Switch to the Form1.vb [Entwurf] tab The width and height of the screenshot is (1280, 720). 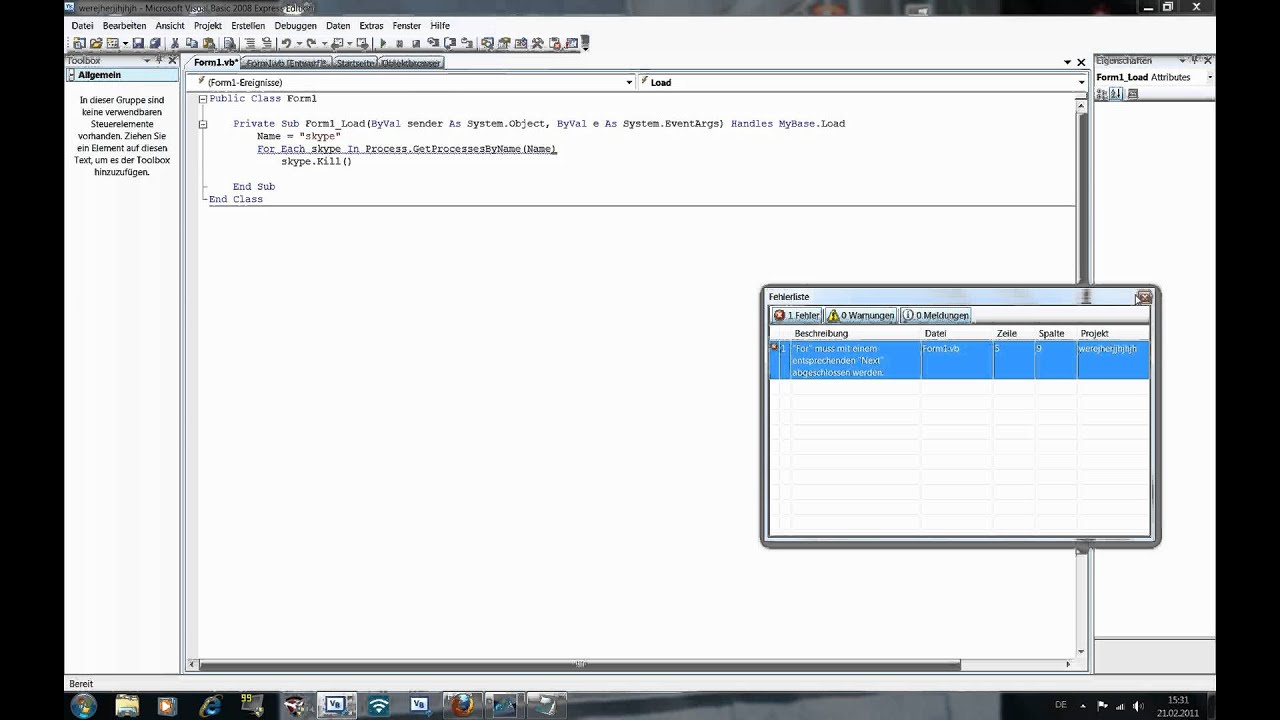(x=287, y=62)
